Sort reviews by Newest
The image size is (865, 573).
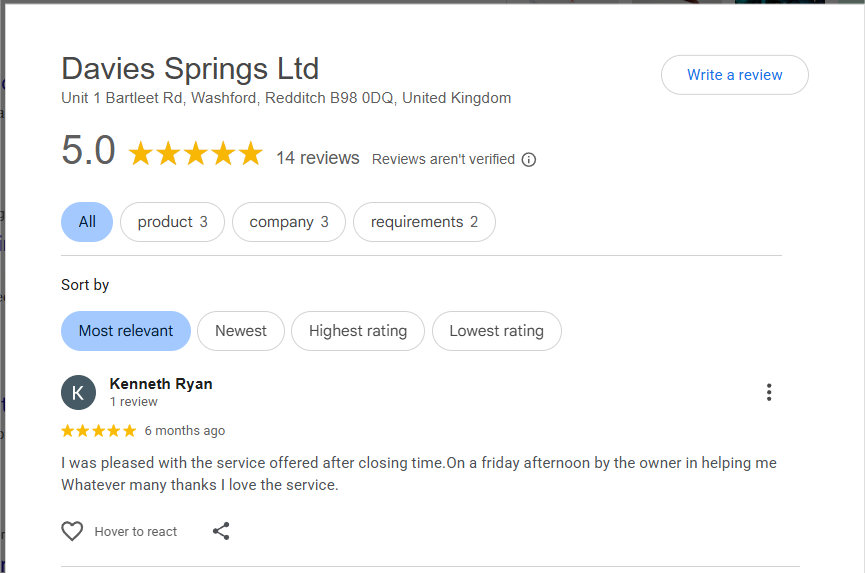pos(241,331)
